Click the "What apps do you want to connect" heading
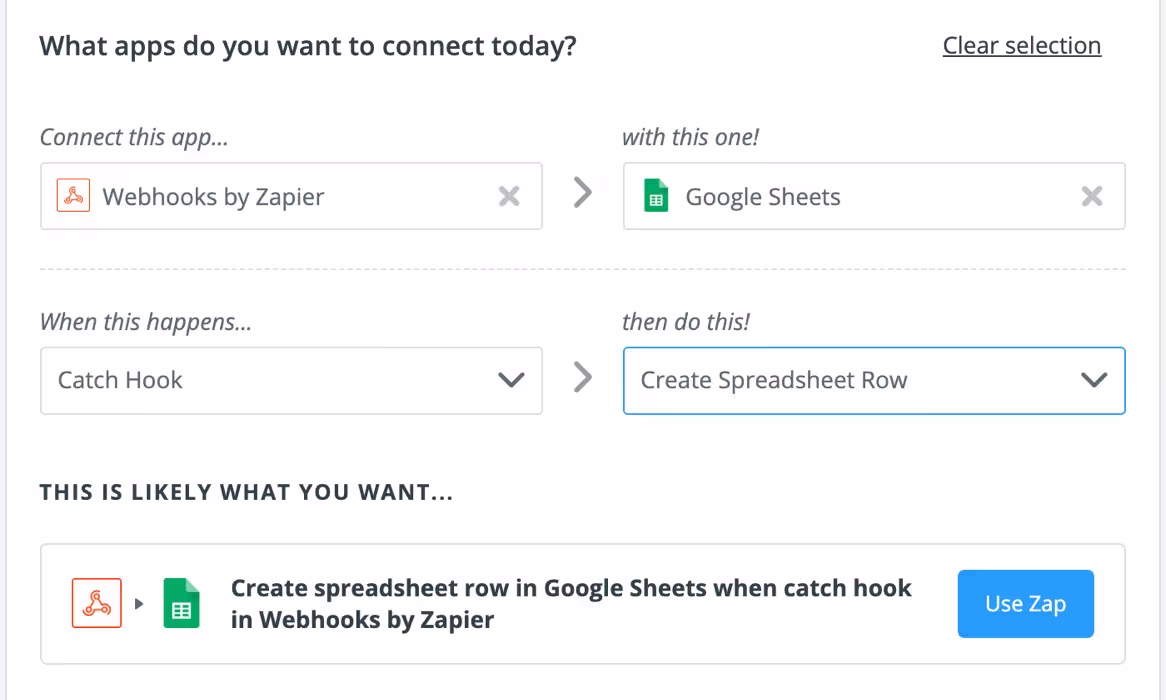This screenshot has width=1166, height=700. (x=308, y=46)
